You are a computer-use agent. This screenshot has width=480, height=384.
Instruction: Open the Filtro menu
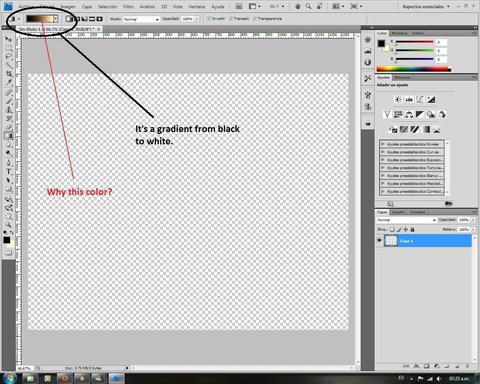point(128,7)
